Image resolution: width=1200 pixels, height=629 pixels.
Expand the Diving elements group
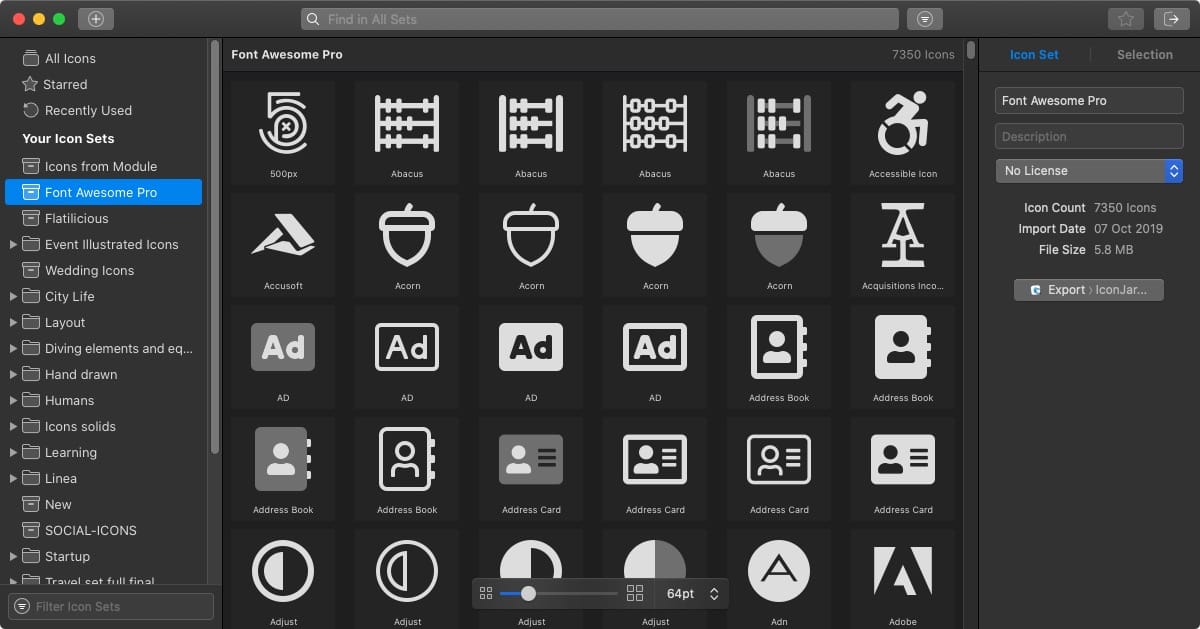12,348
